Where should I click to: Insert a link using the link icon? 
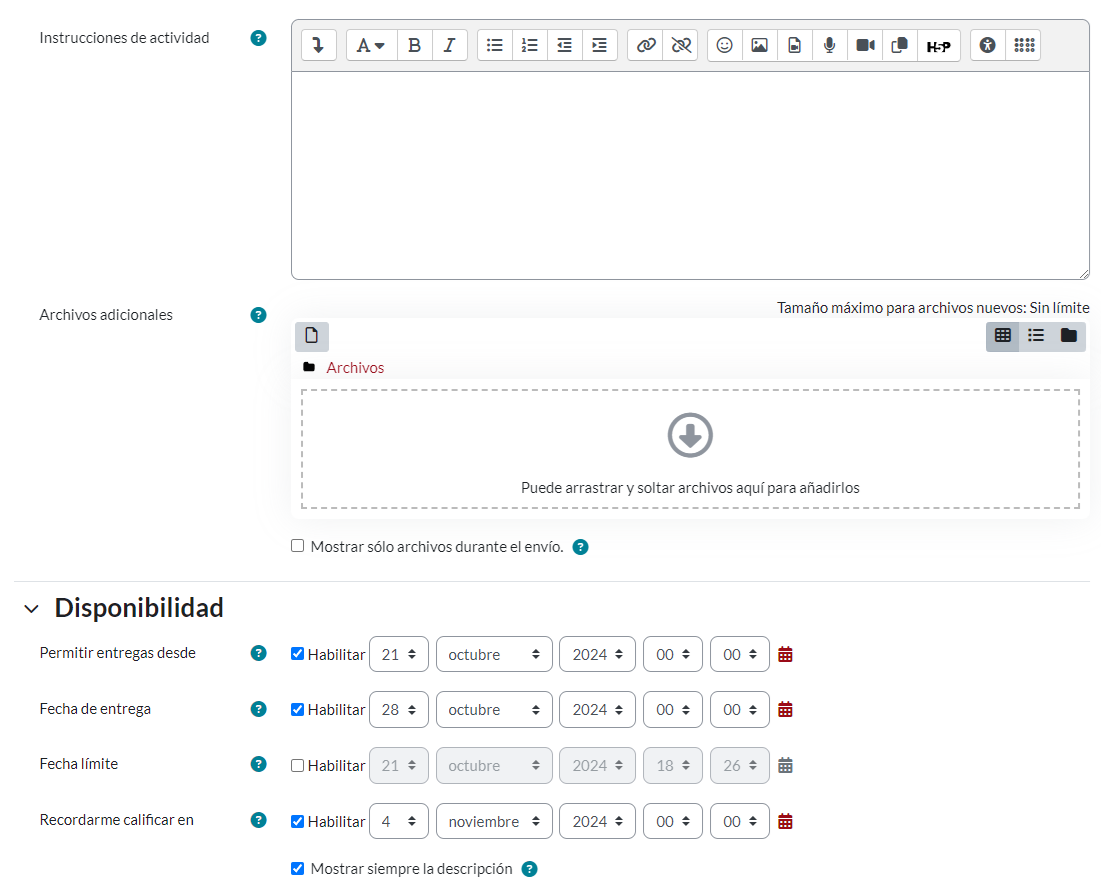[646, 45]
